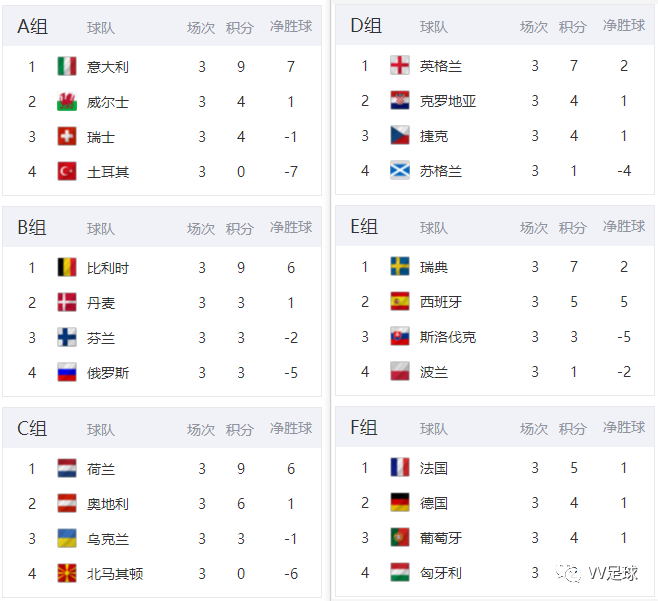Click the Wales dragon flag icon
The height and width of the screenshot is (601, 658).
click(x=67, y=102)
